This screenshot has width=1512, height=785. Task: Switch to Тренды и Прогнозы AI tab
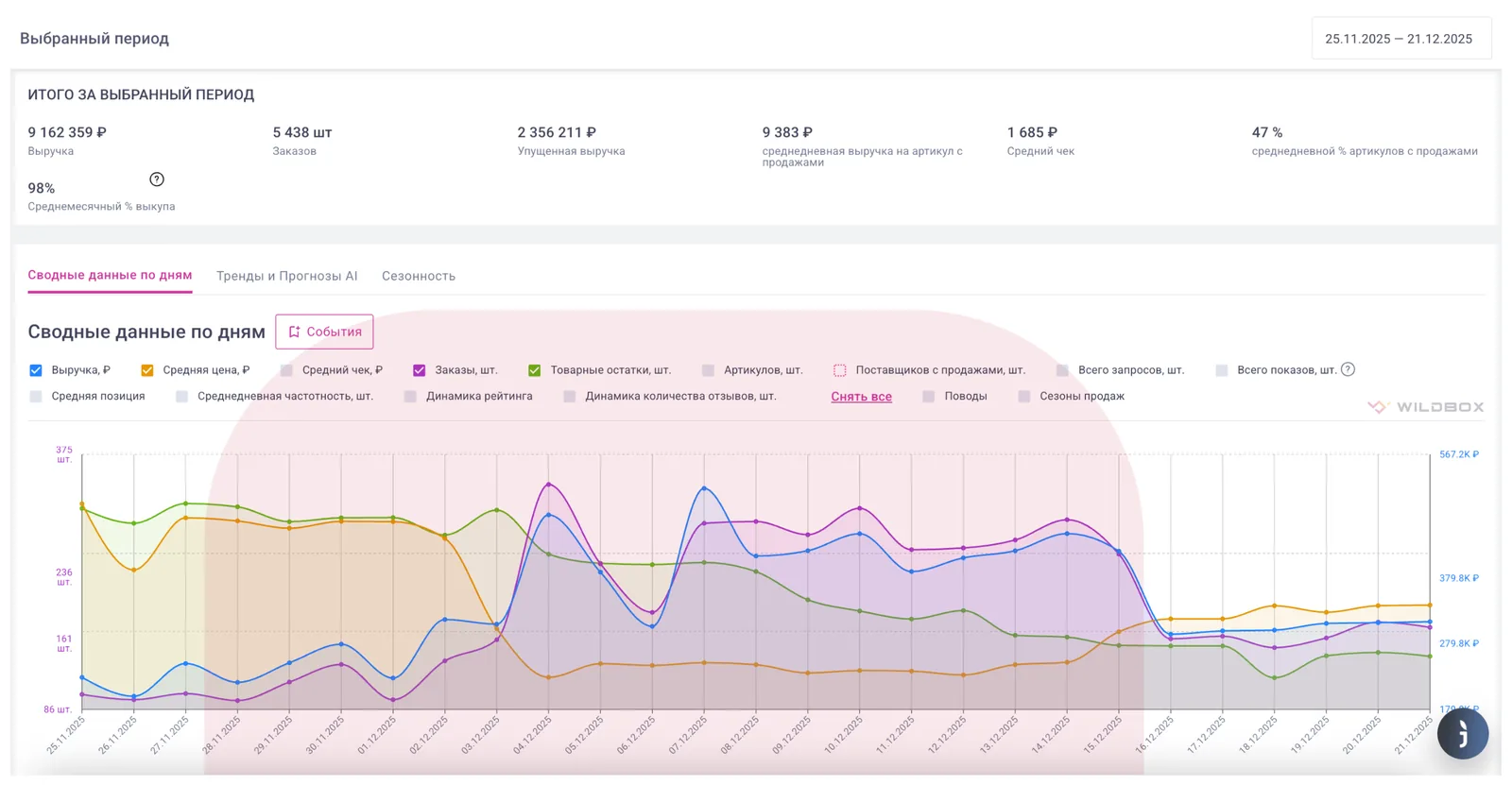point(287,276)
